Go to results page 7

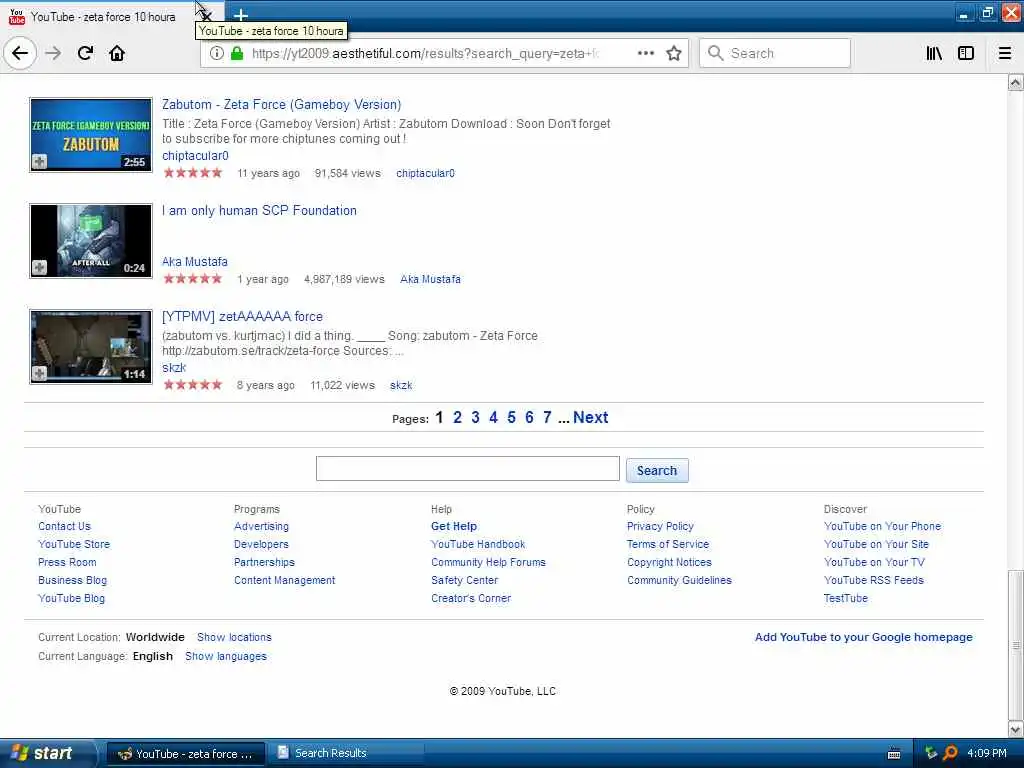[x=547, y=417]
